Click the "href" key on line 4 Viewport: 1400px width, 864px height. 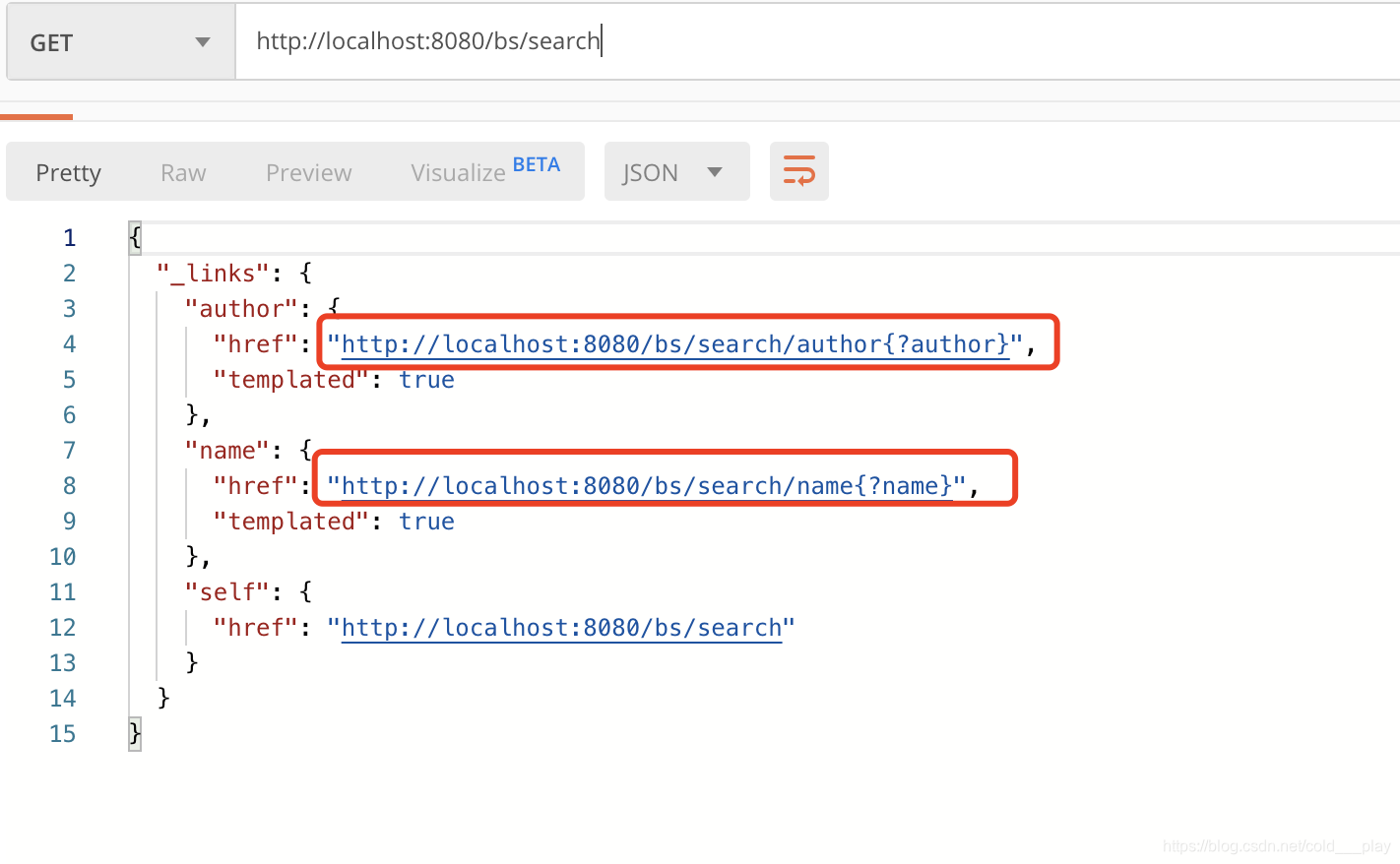(256, 344)
